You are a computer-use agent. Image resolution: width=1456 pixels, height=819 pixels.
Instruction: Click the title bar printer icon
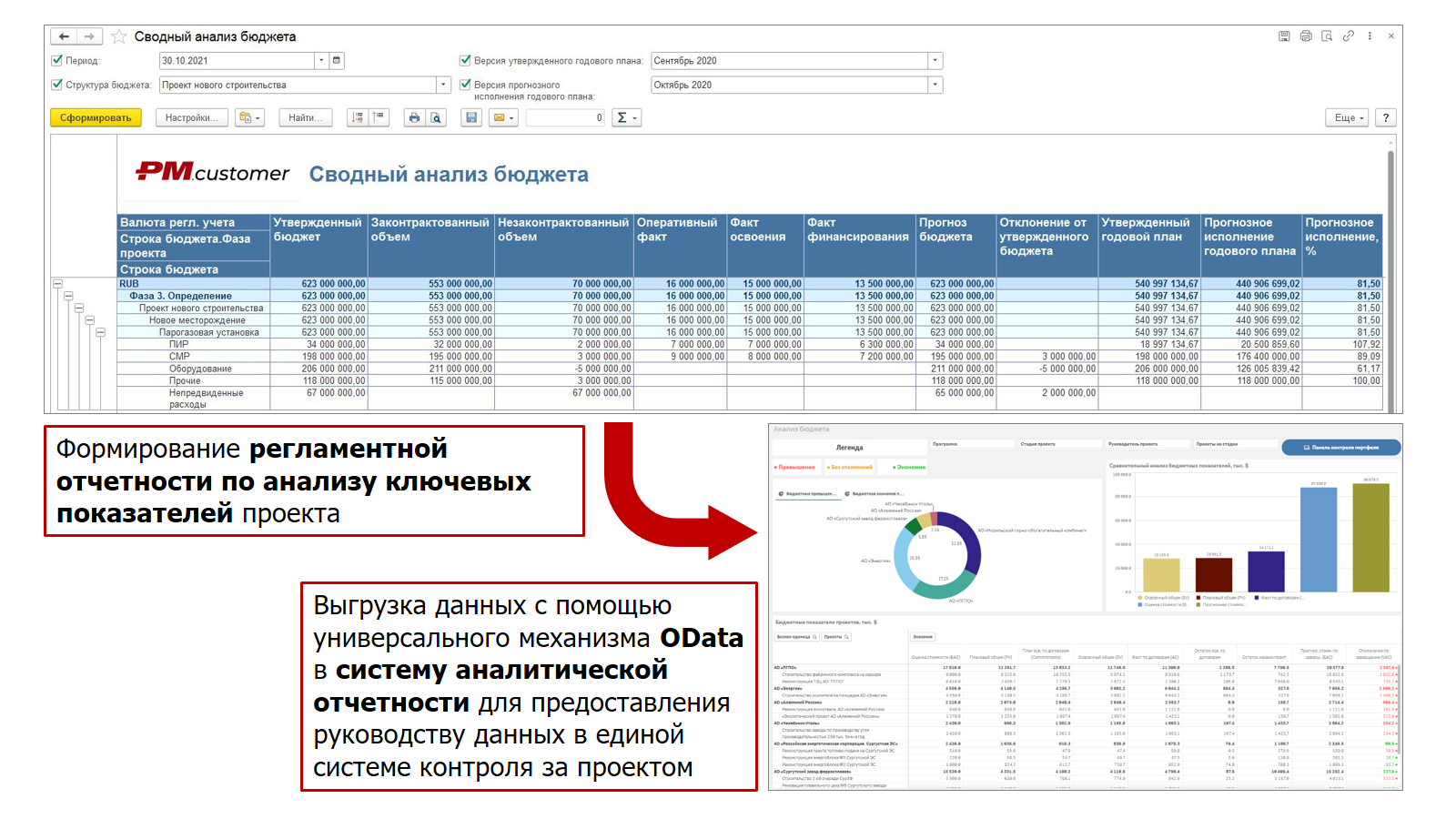(1306, 36)
